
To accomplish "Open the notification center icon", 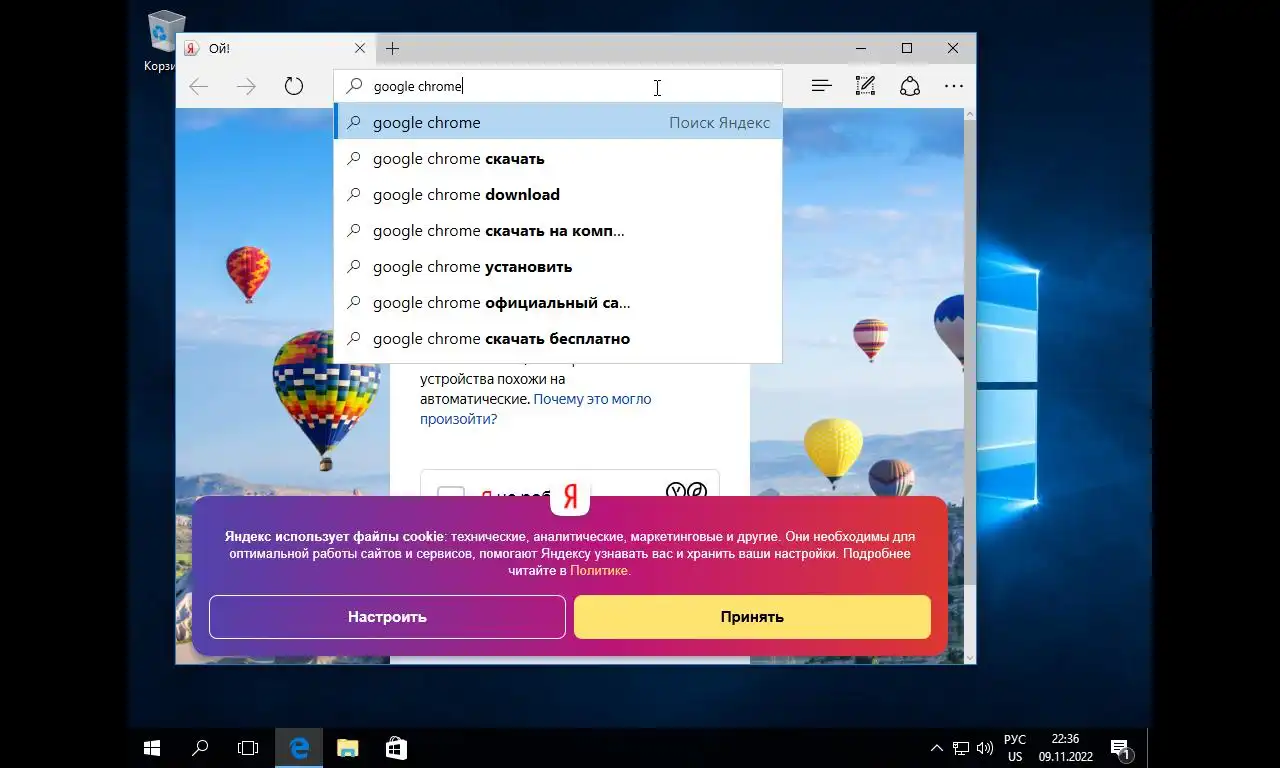I will pos(1121,748).
